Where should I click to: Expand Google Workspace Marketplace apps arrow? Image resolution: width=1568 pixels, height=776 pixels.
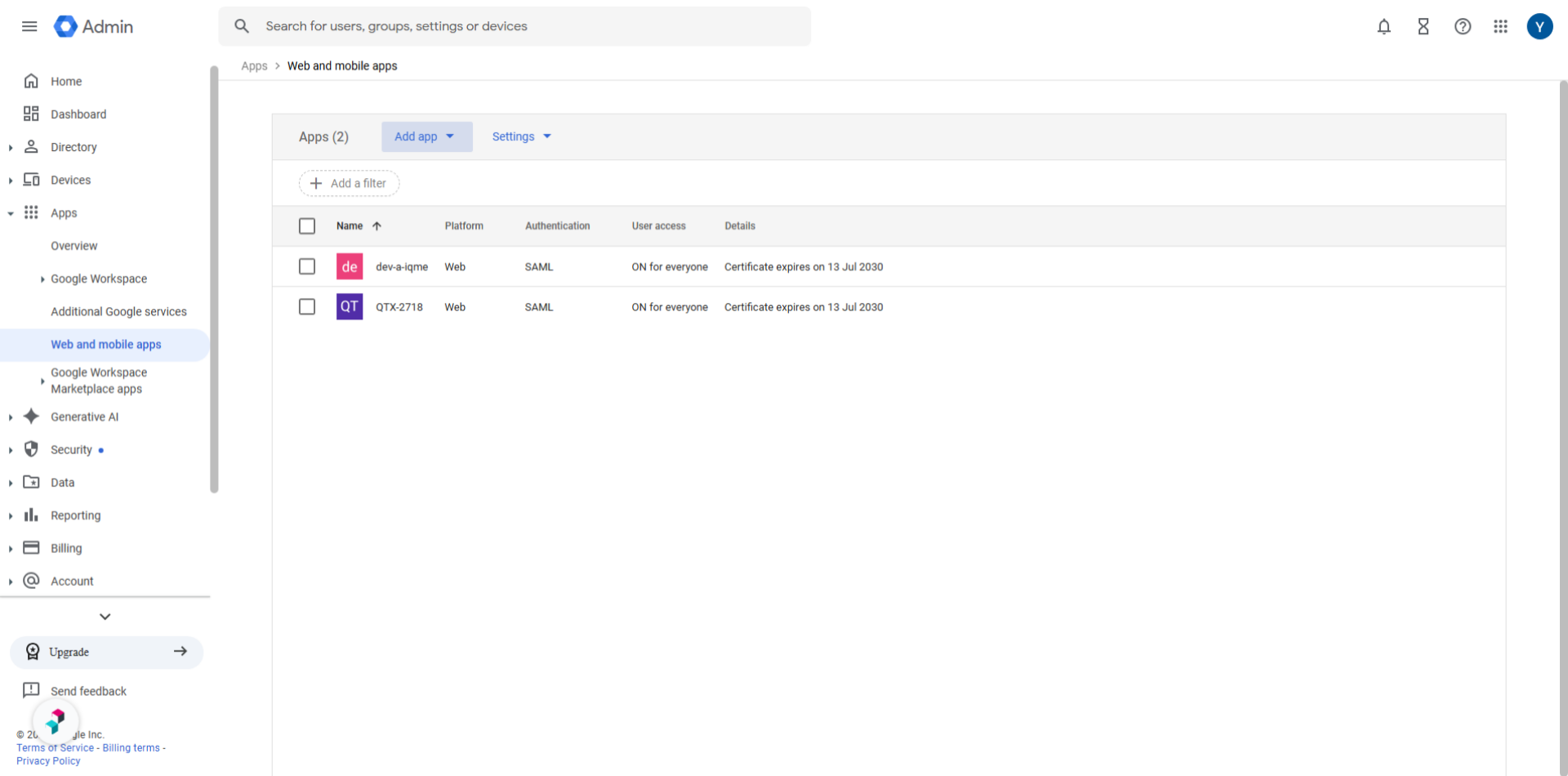42,381
